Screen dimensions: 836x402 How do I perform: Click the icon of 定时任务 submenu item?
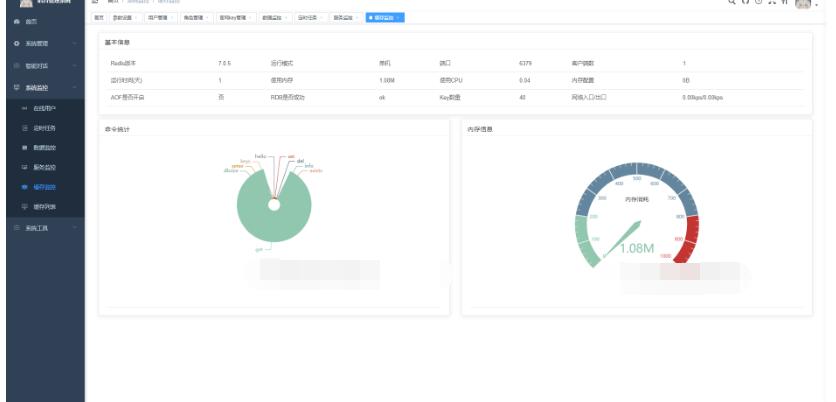coord(24,128)
